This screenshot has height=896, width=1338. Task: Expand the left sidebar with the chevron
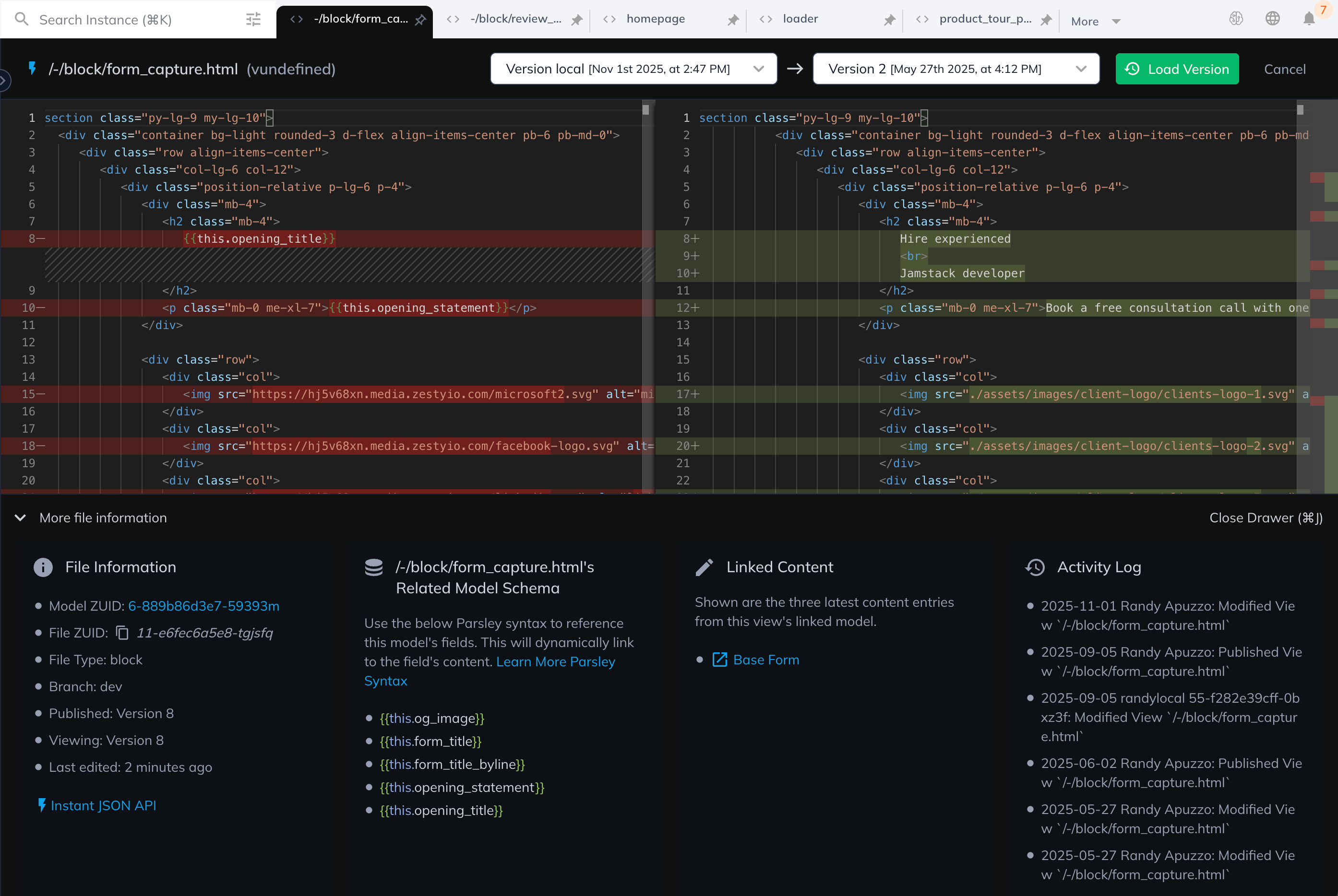tap(3, 80)
